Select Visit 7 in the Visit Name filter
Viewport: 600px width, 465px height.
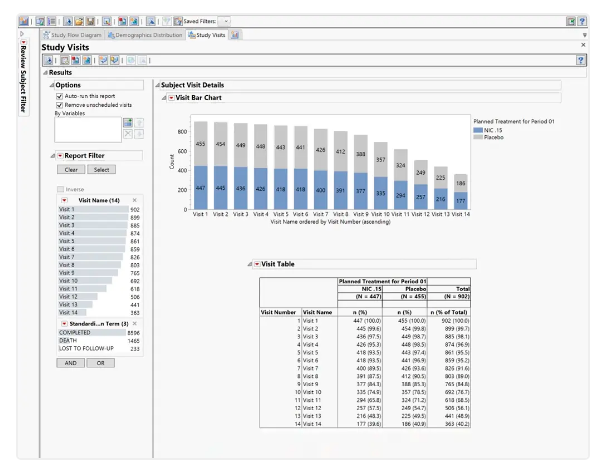point(99,257)
